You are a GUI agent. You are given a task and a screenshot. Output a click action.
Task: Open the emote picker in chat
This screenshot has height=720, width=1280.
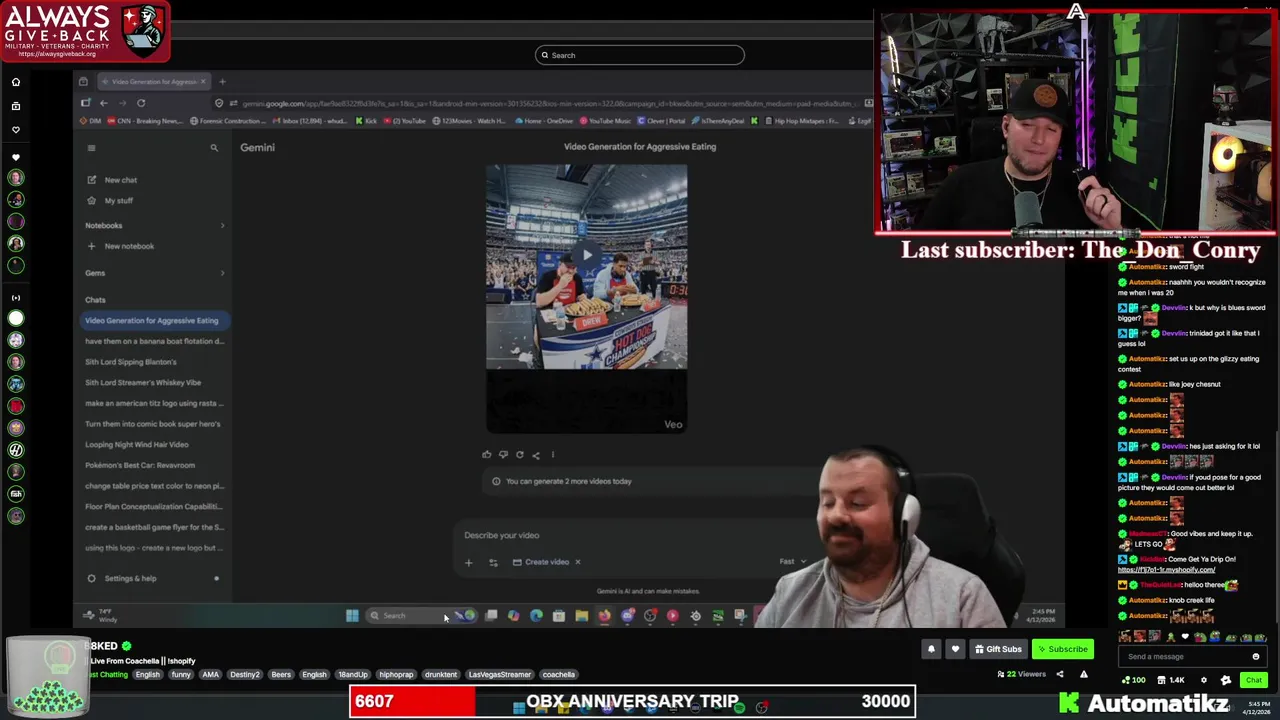(x=1256, y=657)
